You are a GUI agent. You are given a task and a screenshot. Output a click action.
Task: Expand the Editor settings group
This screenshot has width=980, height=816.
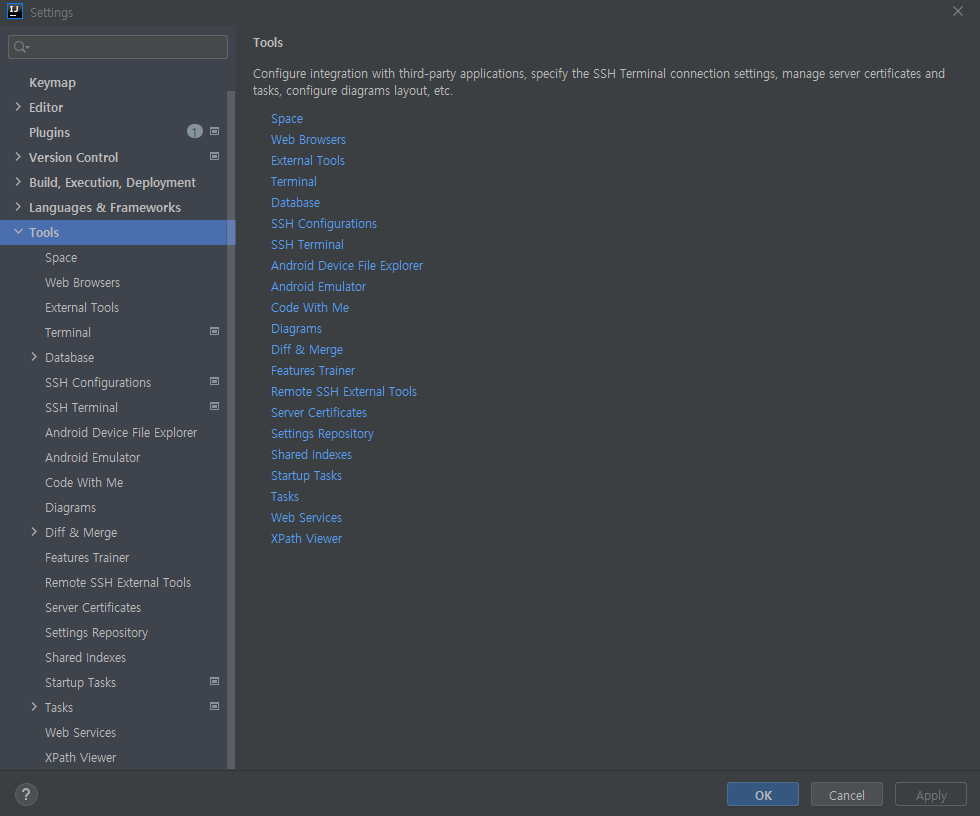pyautogui.click(x=18, y=107)
